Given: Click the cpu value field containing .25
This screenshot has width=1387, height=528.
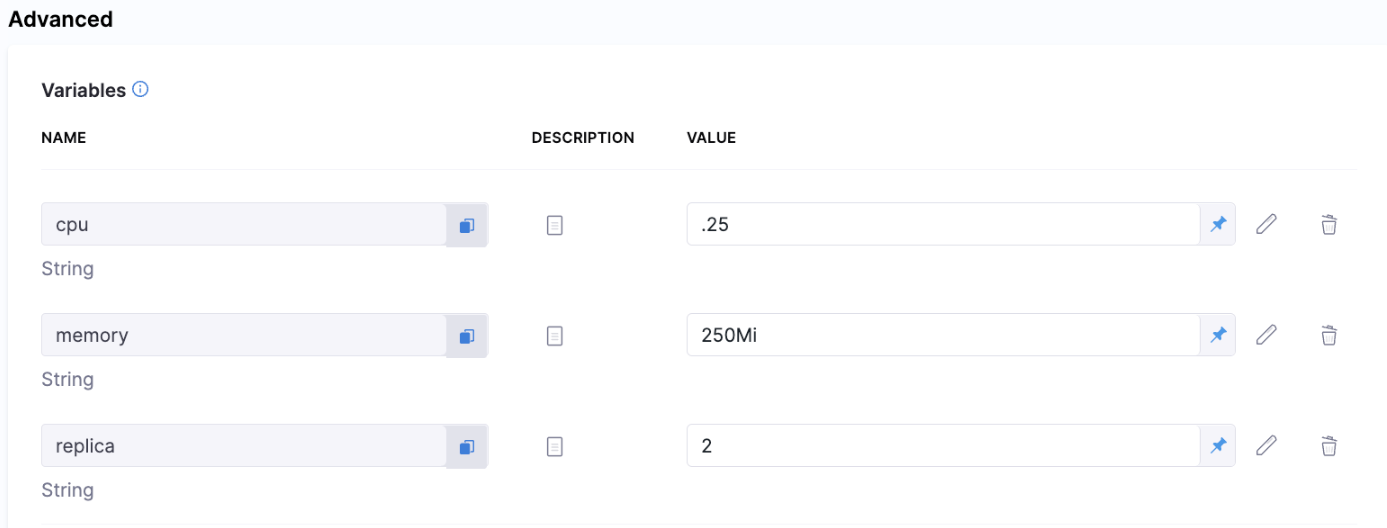Looking at the screenshot, I should click(942, 225).
